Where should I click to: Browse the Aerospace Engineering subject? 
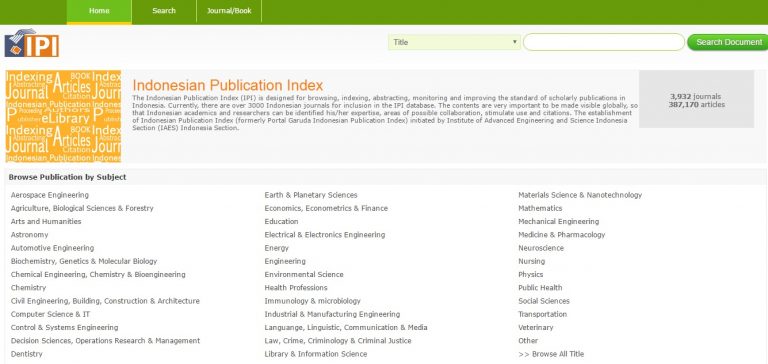[x=49, y=195]
